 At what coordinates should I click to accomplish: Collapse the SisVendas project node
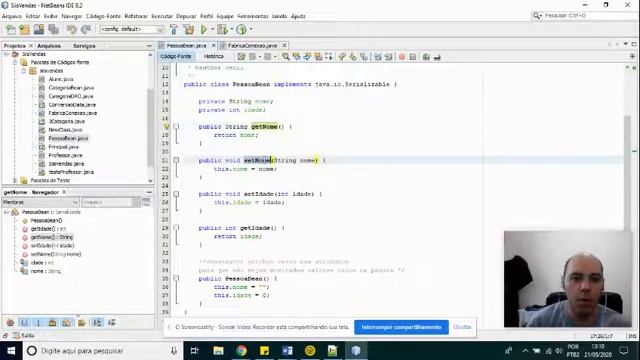(x=7, y=54)
